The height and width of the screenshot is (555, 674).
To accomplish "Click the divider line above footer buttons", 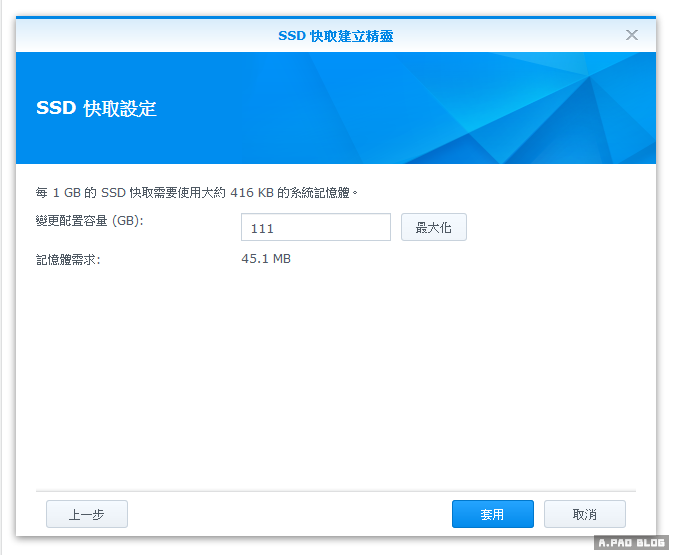I will coord(335,491).
